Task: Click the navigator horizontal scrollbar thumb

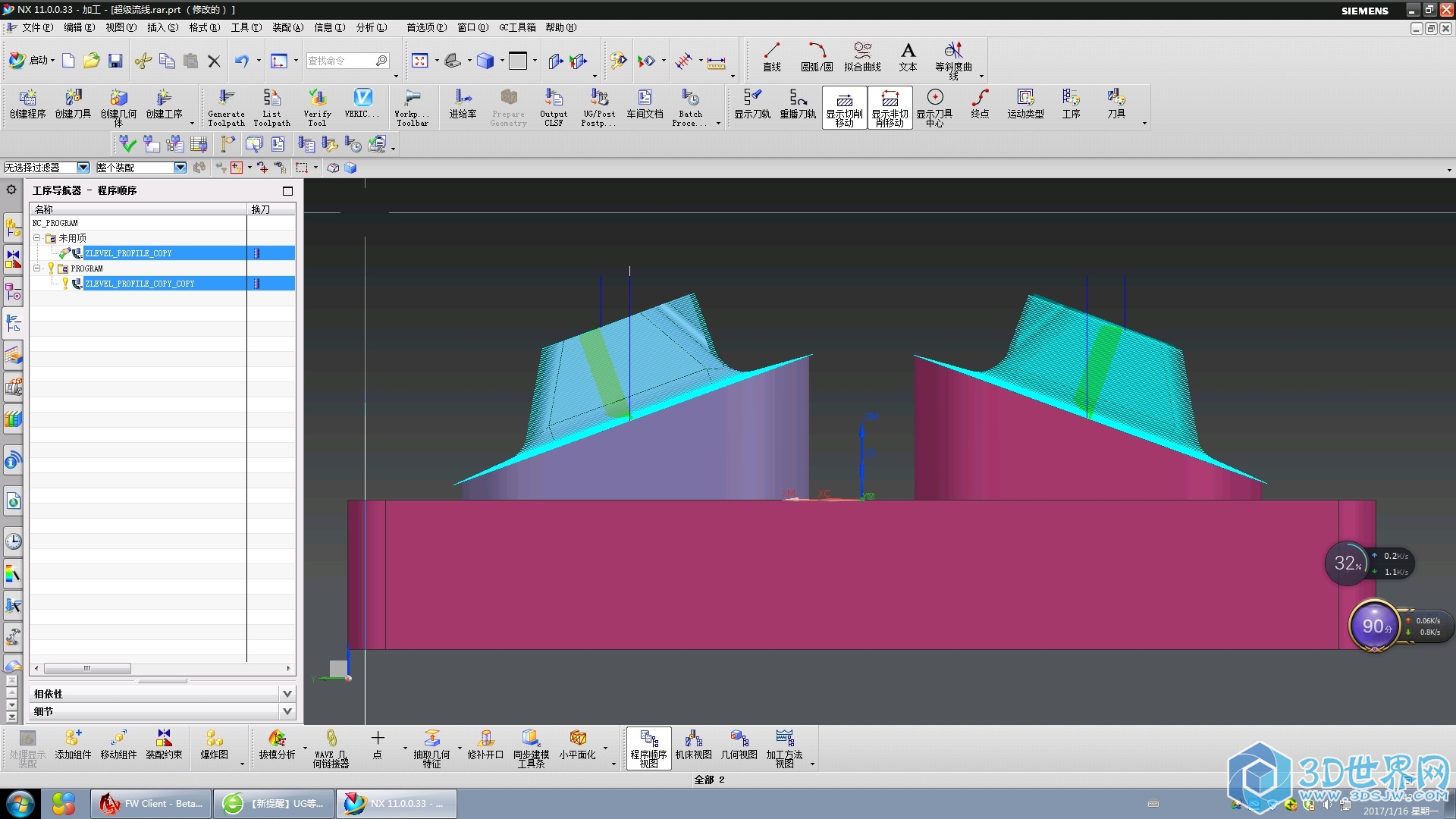Action: pyautogui.click(x=87, y=669)
